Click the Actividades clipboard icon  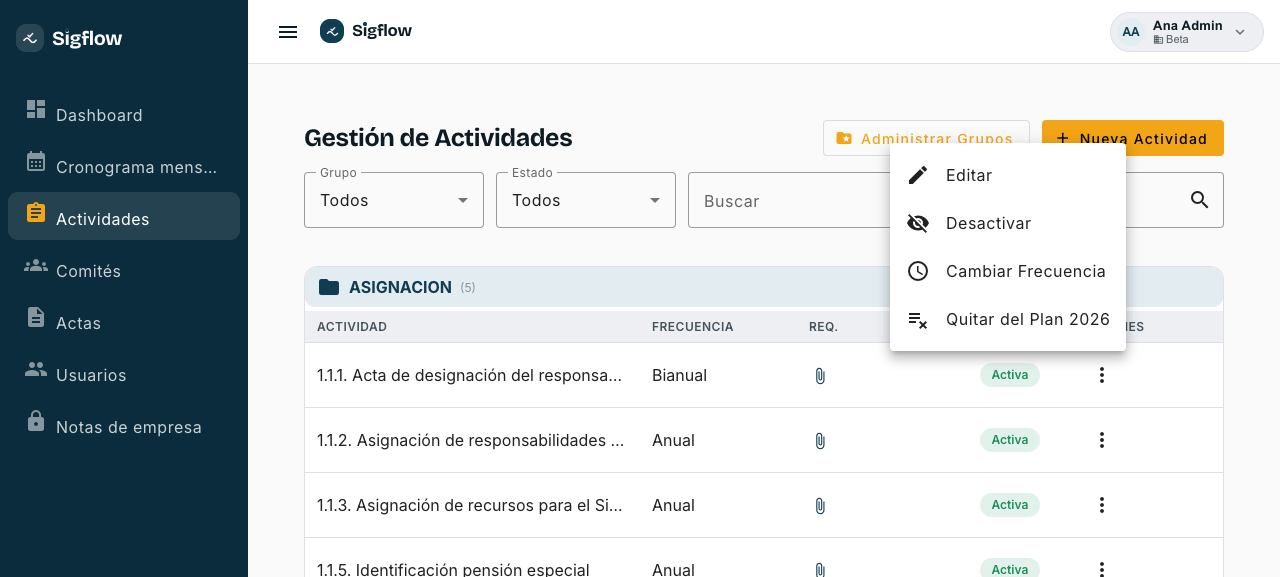[x=36, y=213]
